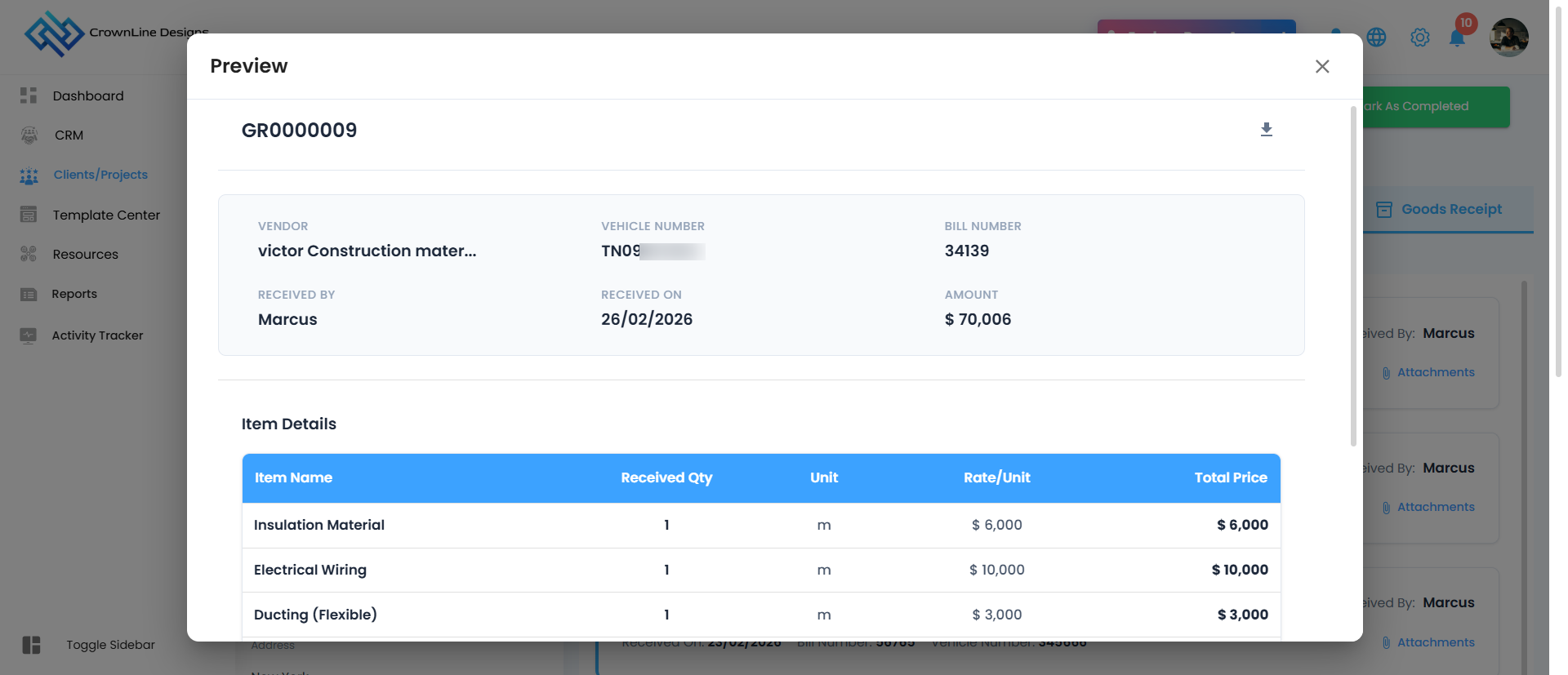Click the globe language icon
The height and width of the screenshot is (675, 1568).
(x=1376, y=38)
